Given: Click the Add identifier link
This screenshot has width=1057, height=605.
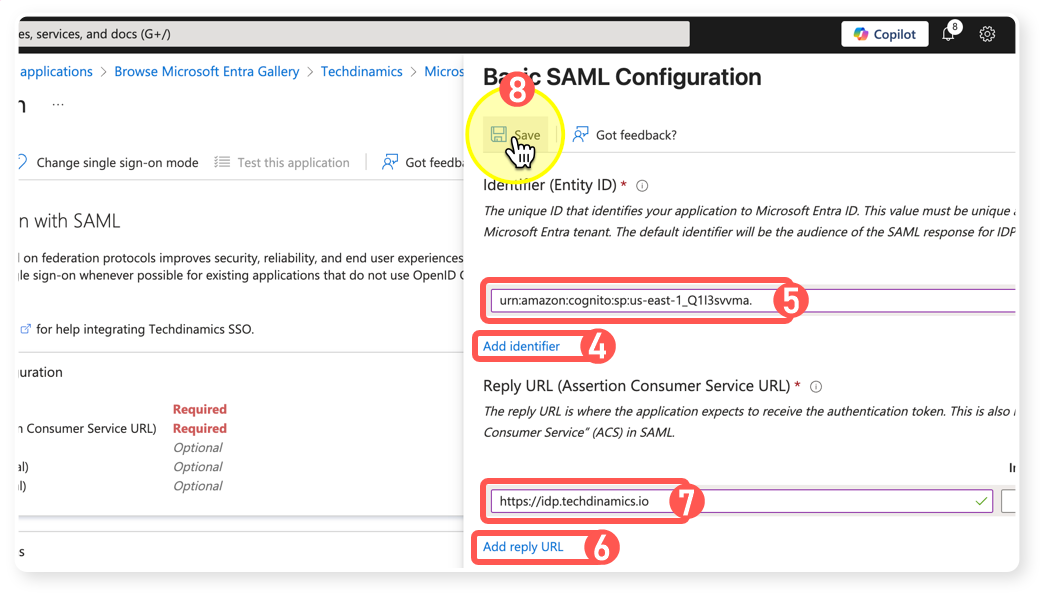Looking at the screenshot, I should pos(521,346).
